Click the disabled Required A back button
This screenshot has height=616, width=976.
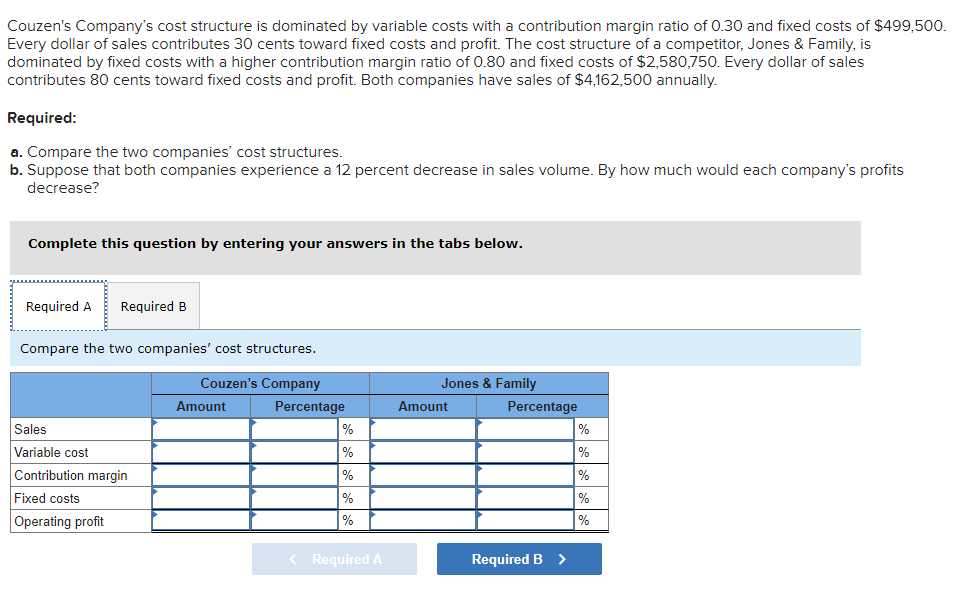[334, 558]
